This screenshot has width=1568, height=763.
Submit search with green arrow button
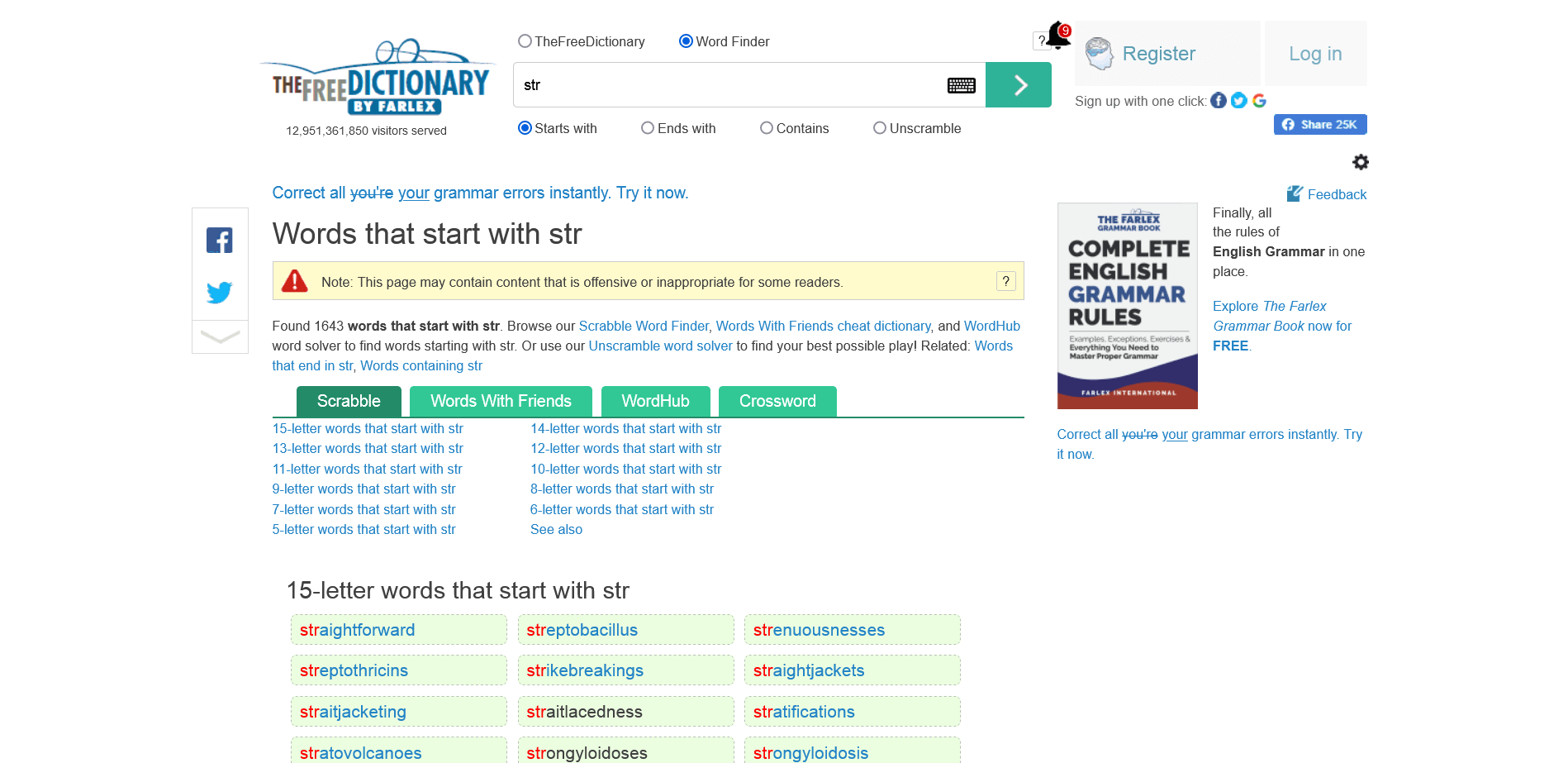[x=1019, y=85]
